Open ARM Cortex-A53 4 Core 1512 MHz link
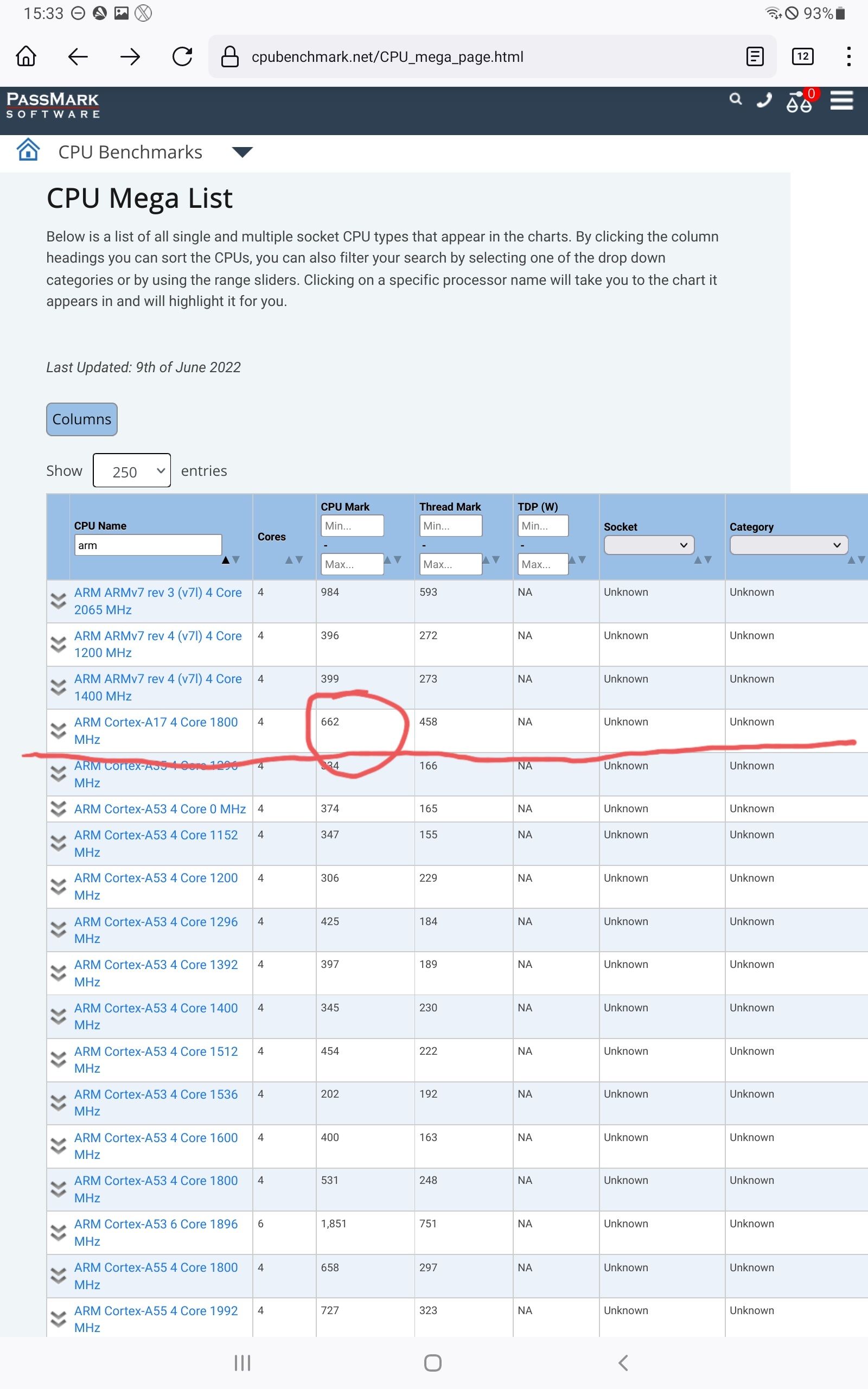868x1389 pixels. tap(156, 1060)
